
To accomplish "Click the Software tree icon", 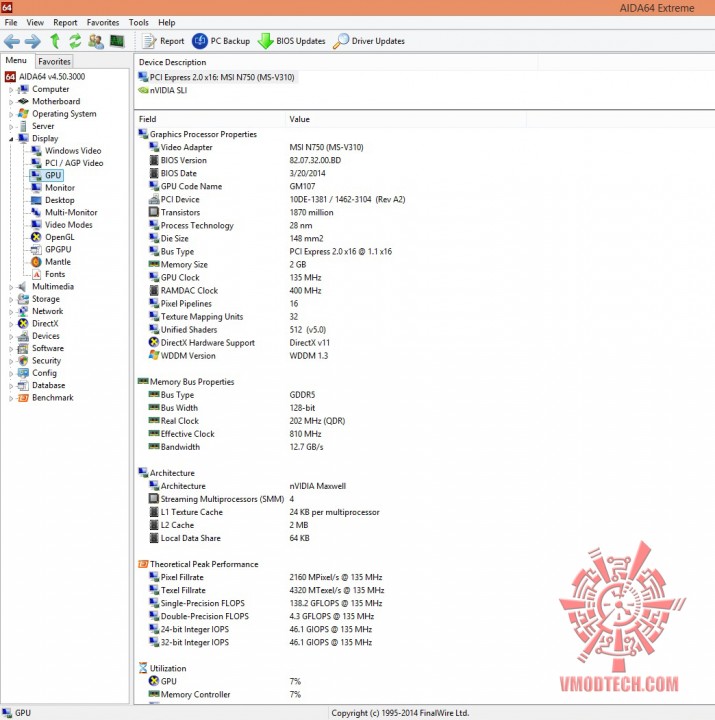I will pos(23,348).
